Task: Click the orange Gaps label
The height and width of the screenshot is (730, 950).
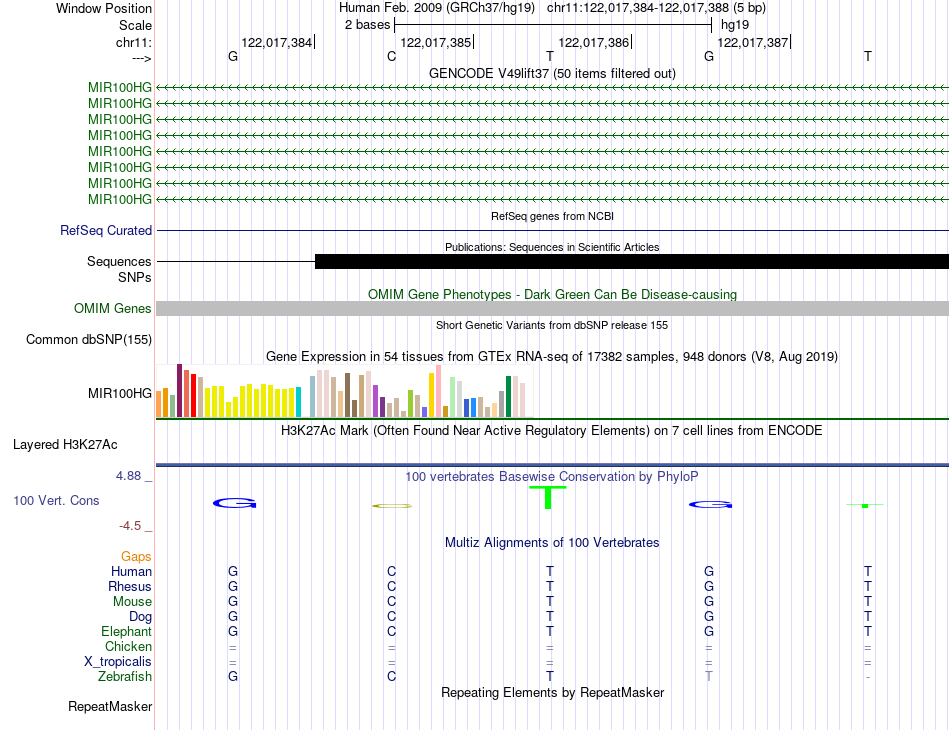Action: tap(136, 556)
